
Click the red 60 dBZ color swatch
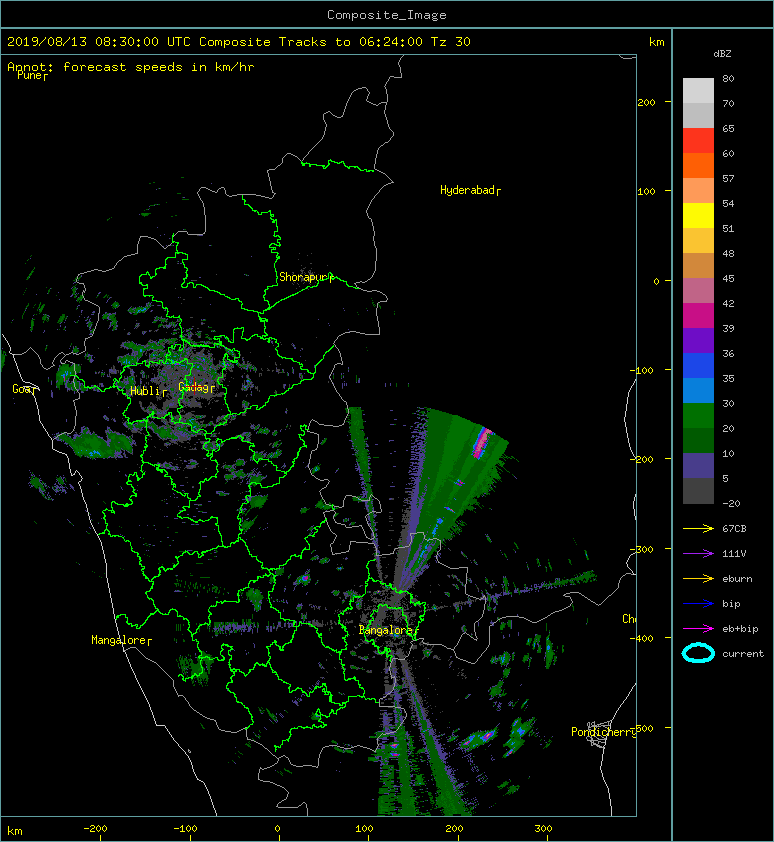698,141
